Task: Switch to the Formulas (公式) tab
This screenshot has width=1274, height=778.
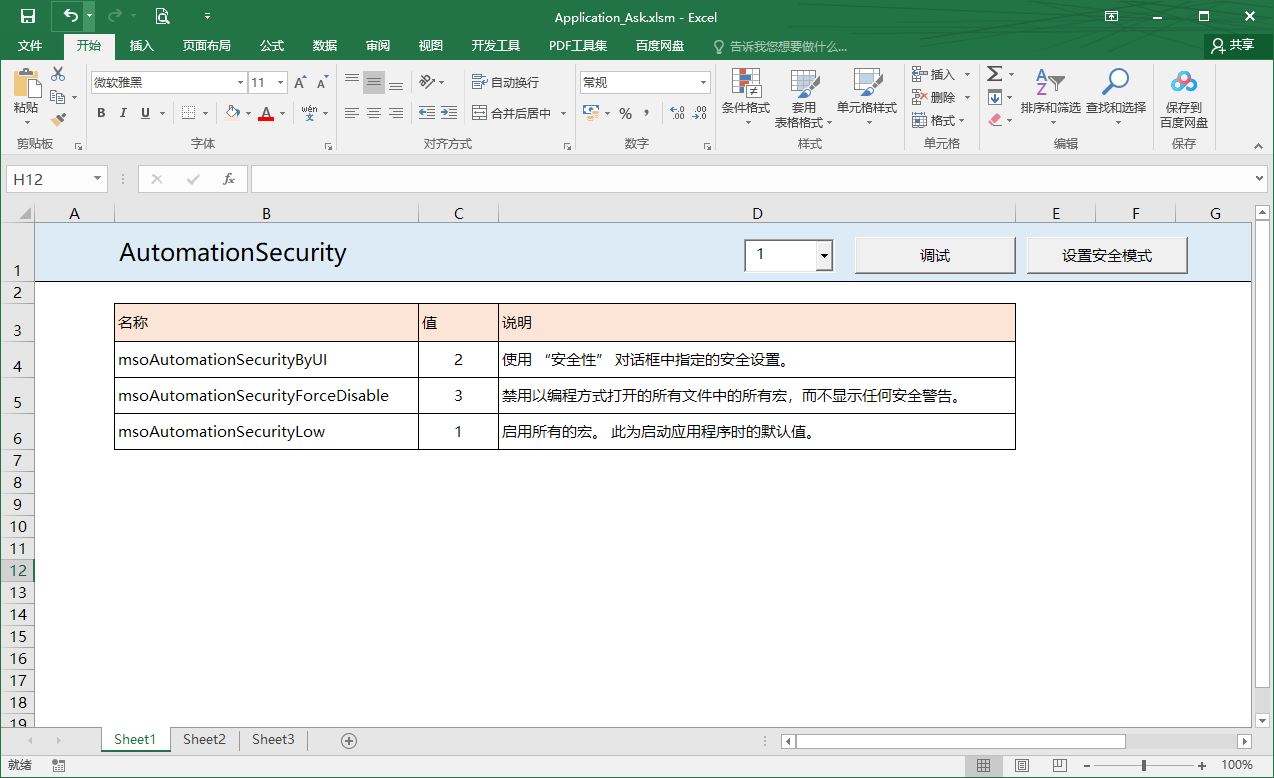Action: 272,46
